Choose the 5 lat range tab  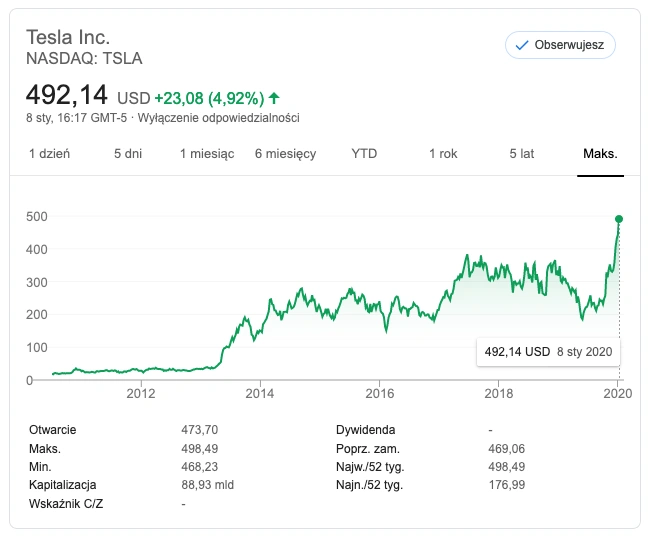pos(522,154)
